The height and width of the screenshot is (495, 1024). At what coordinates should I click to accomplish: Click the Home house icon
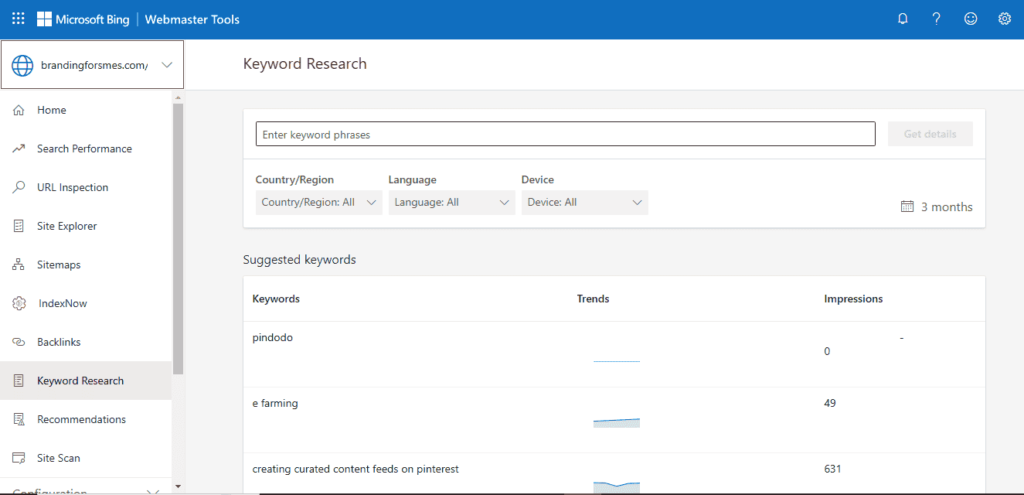pos(18,110)
